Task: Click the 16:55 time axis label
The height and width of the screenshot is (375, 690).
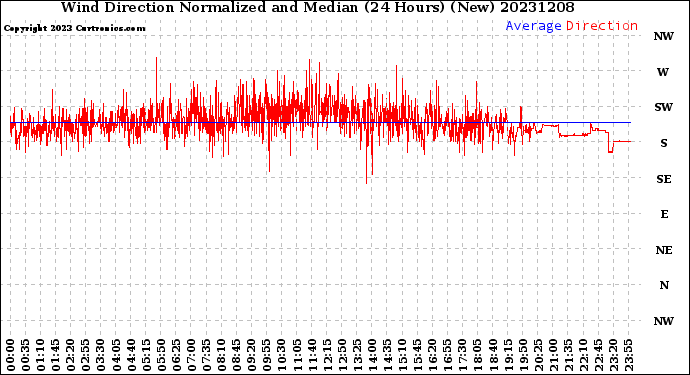Action: pos(448,355)
